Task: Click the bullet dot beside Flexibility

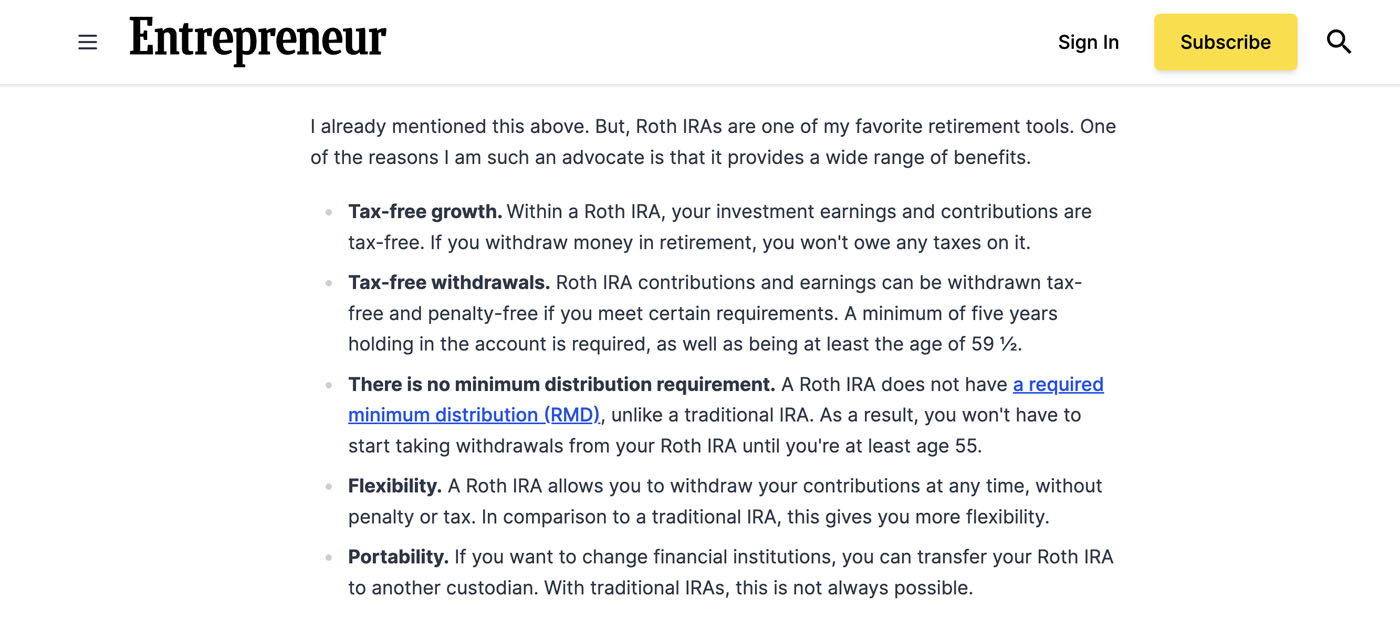Action: pyautogui.click(x=329, y=486)
